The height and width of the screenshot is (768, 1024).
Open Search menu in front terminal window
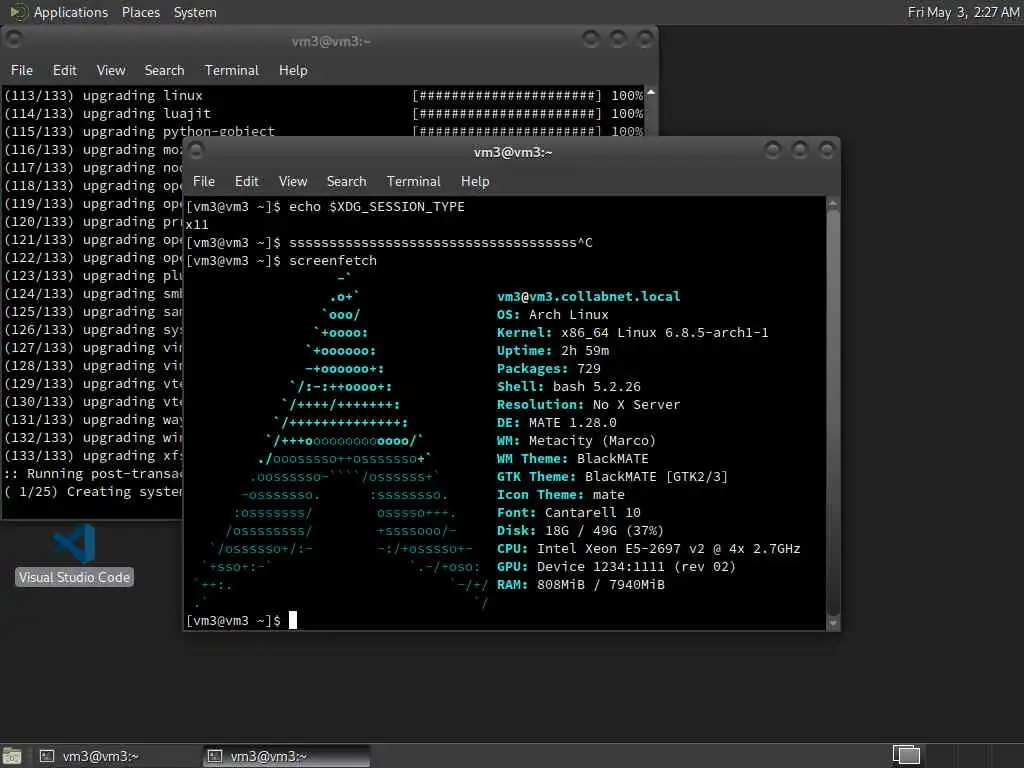tap(346, 182)
